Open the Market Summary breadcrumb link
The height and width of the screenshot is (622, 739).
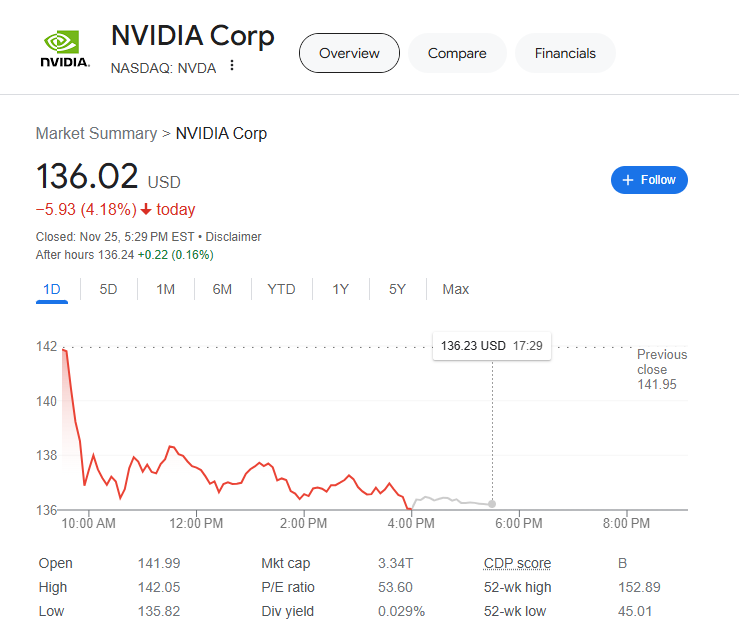click(x=96, y=133)
